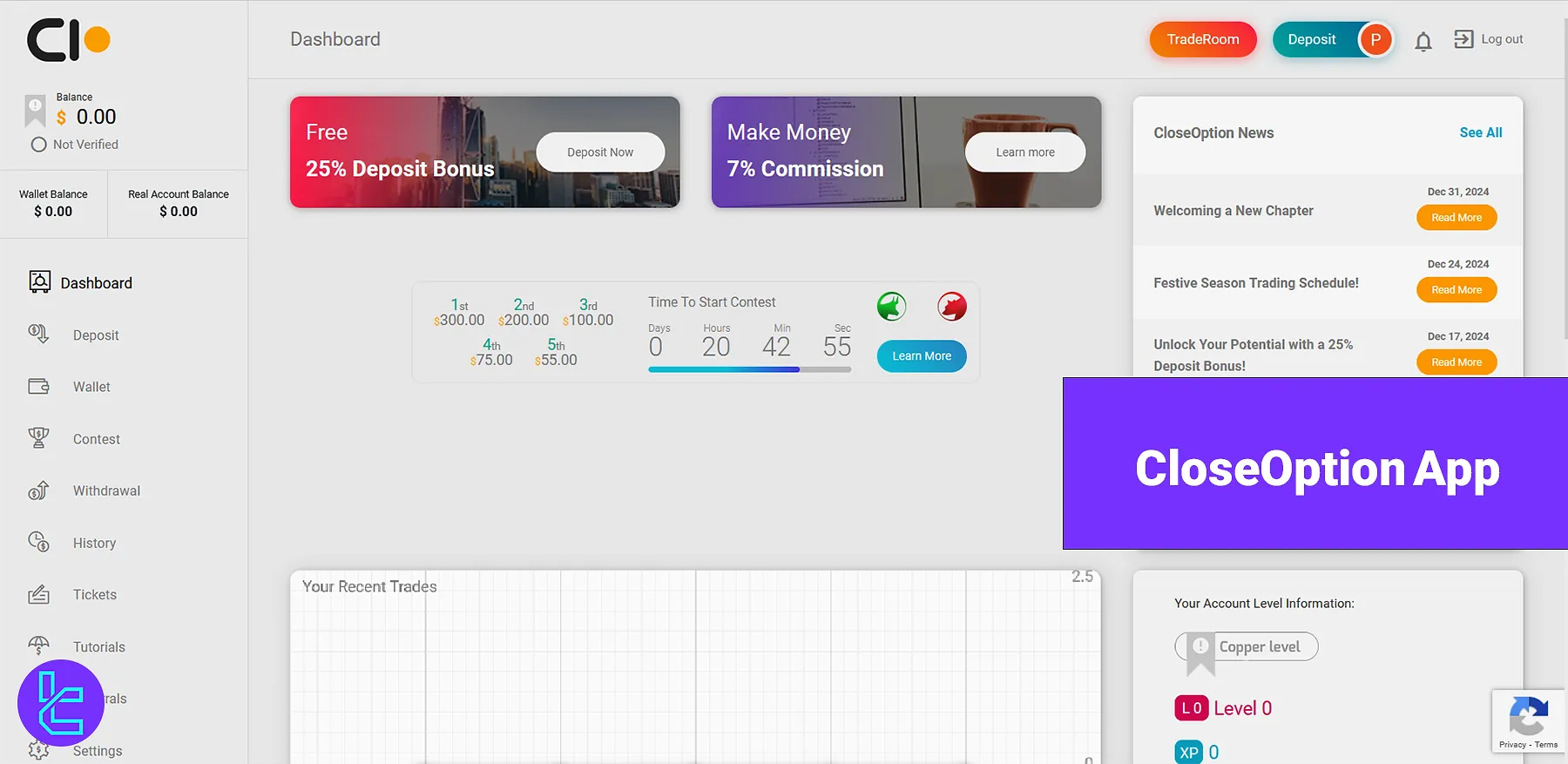Click the Withdrawal icon in sidebar
Screen dimensions: 1568x764
click(38, 490)
